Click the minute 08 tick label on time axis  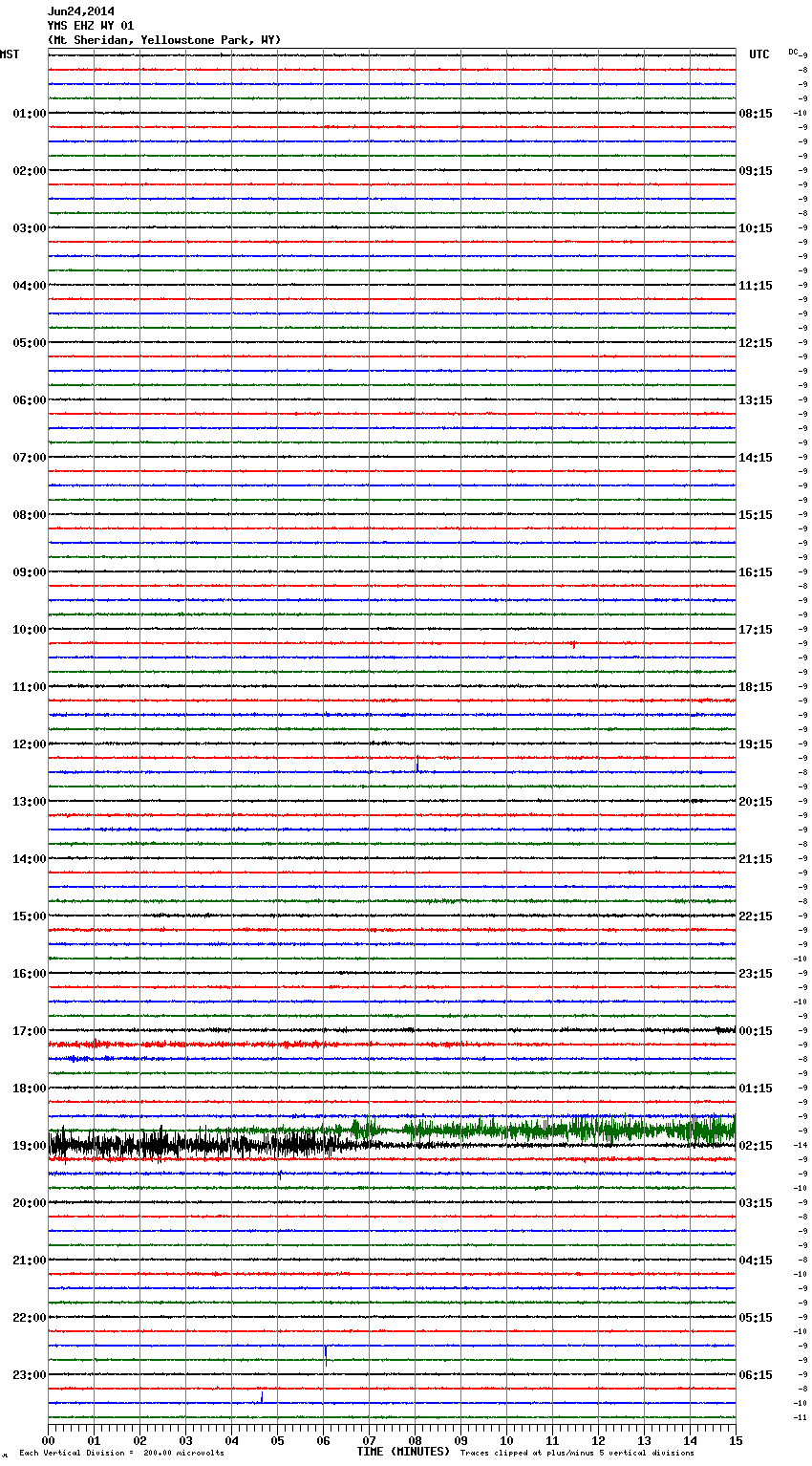415,1440
